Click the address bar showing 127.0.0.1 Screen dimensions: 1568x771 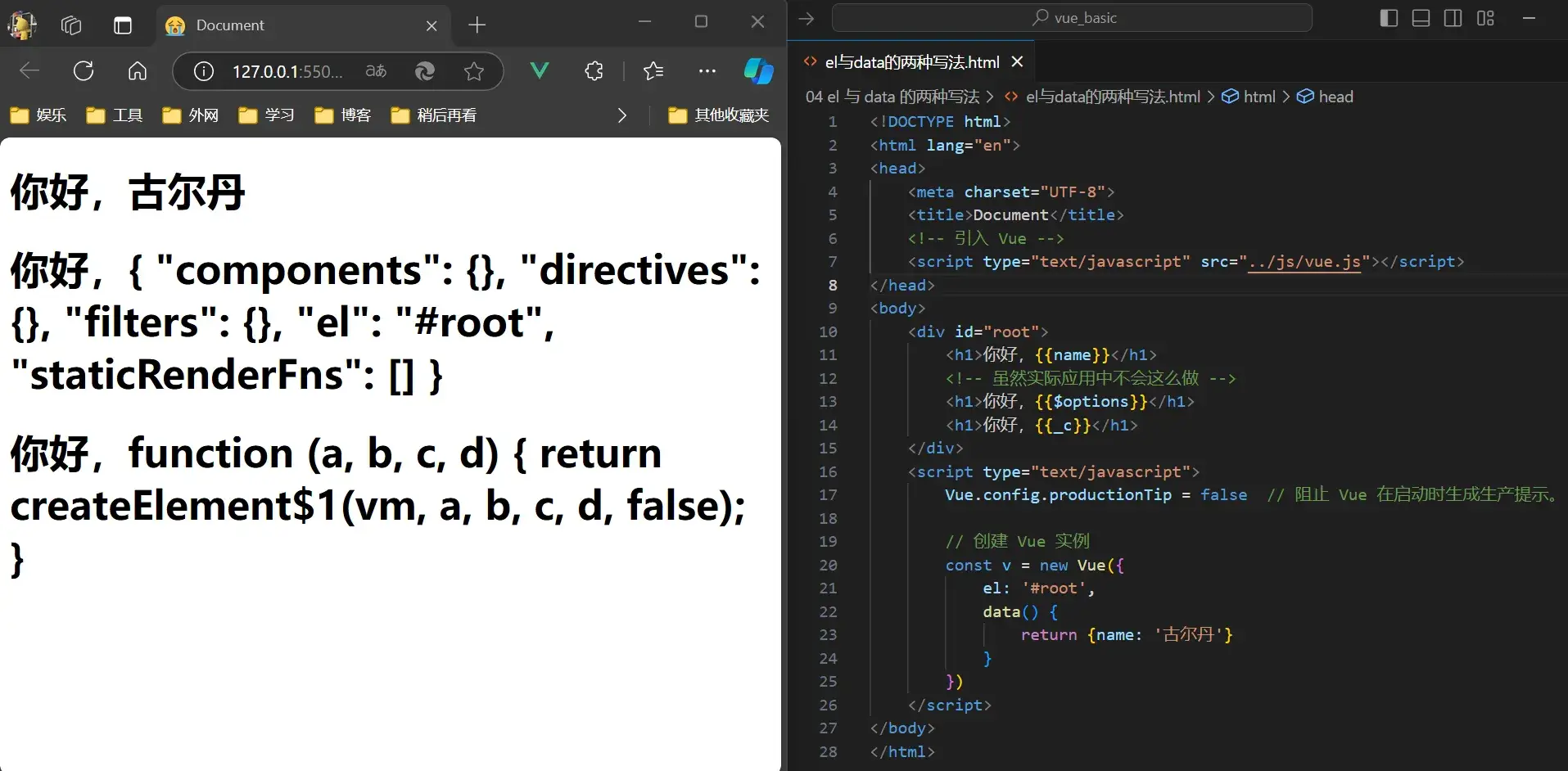(287, 72)
